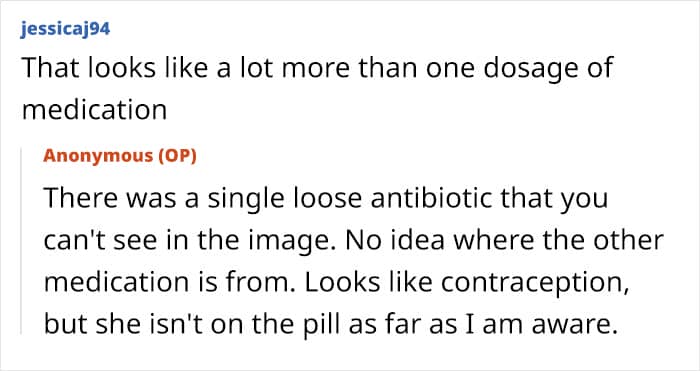Click 'There was a single' in OP's reply
This screenshot has width=700, height=371.
pyautogui.click(x=164, y=198)
